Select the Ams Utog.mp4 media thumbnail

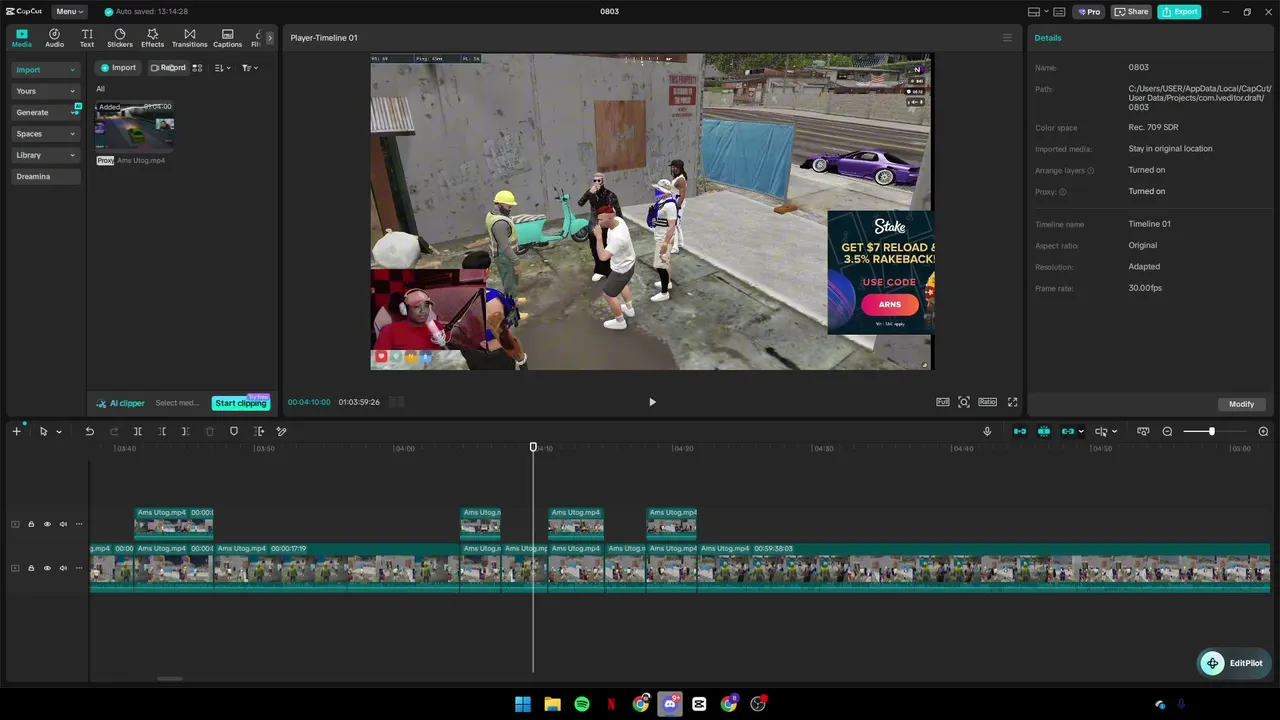(x=135, y=125)
